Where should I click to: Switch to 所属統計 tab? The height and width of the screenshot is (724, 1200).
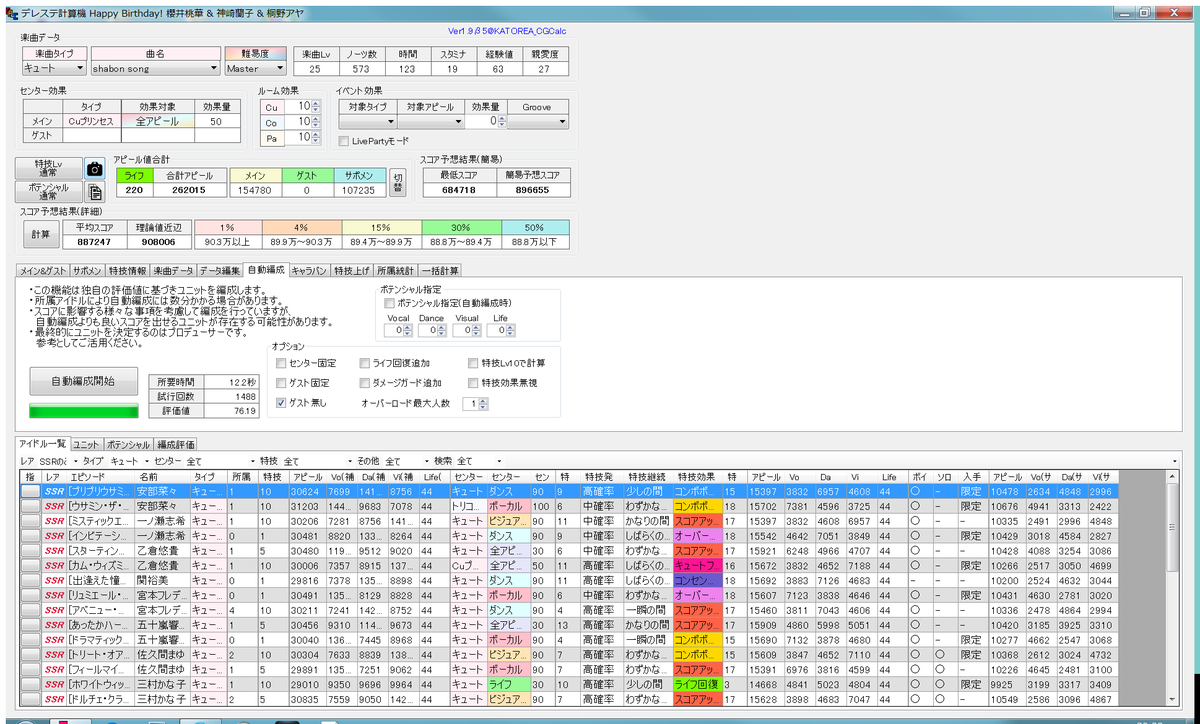click(x=394, y=271)
